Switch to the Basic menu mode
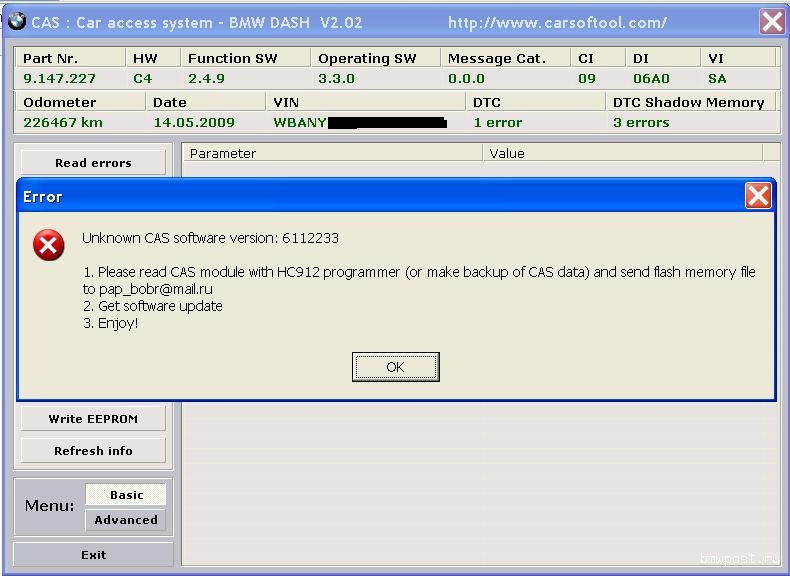 coord(126,495)
